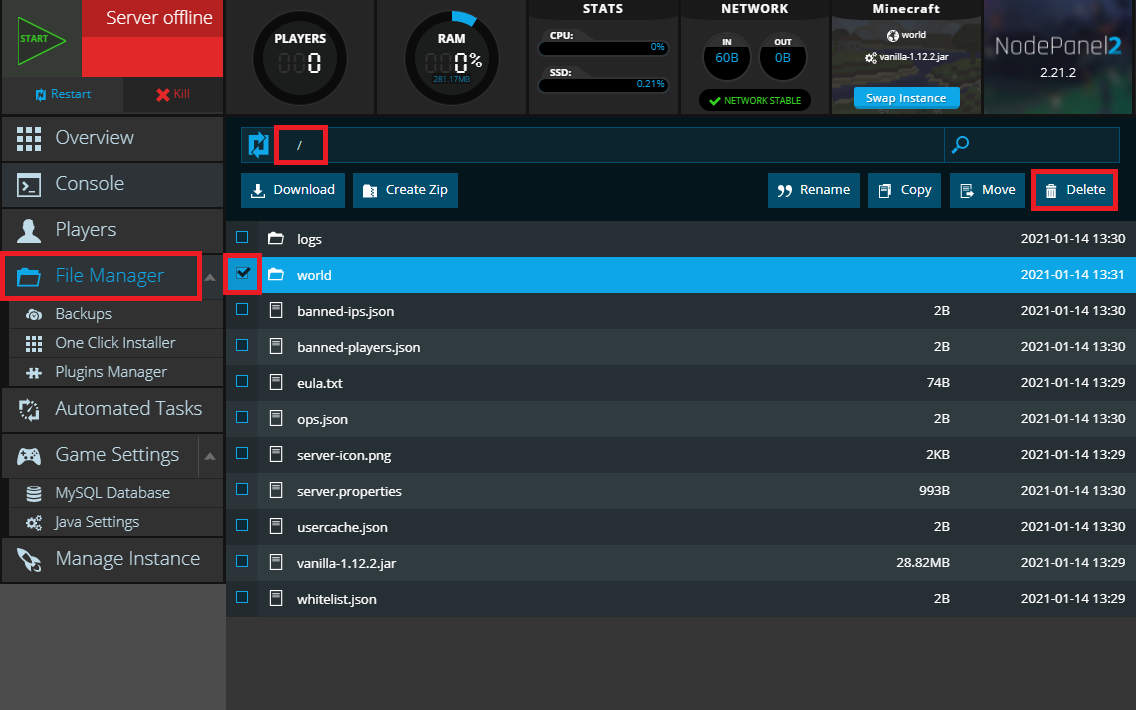The height and width of the screenshot is (710, 1136).
Task: Tick the server-icon.png checkbox
Action: (x=242, y=454)
